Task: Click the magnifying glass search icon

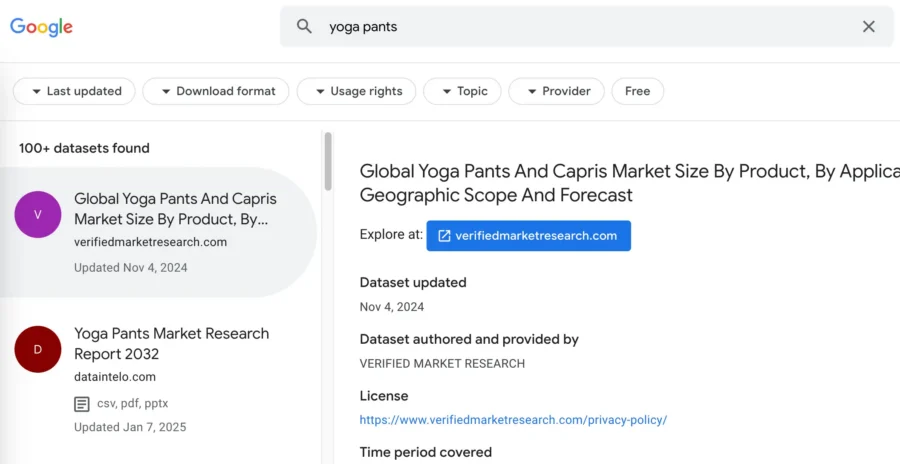Action: (305, 27)
